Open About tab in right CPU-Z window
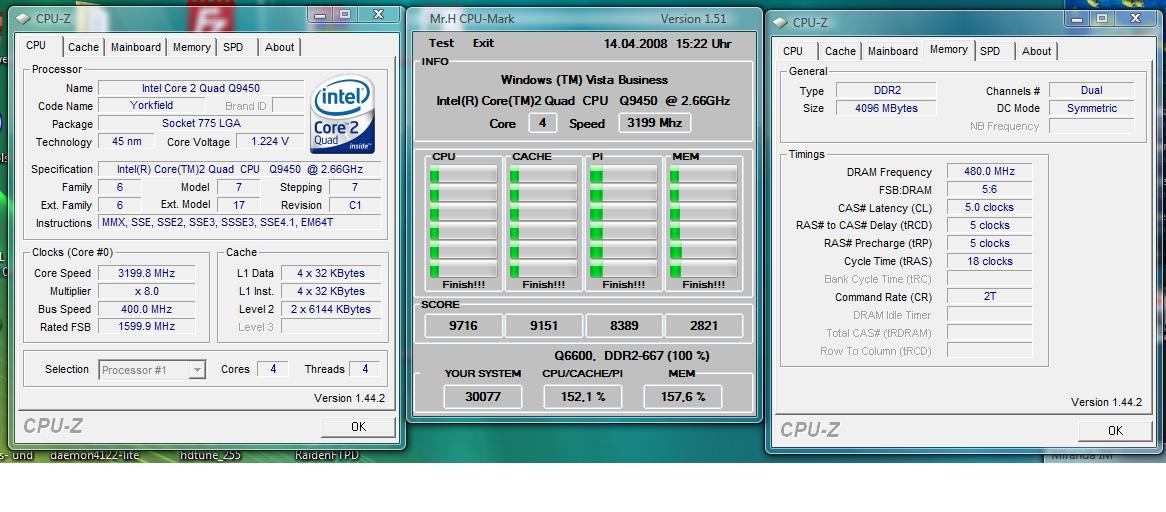The image size is (1166, 512). point(1037,51)
